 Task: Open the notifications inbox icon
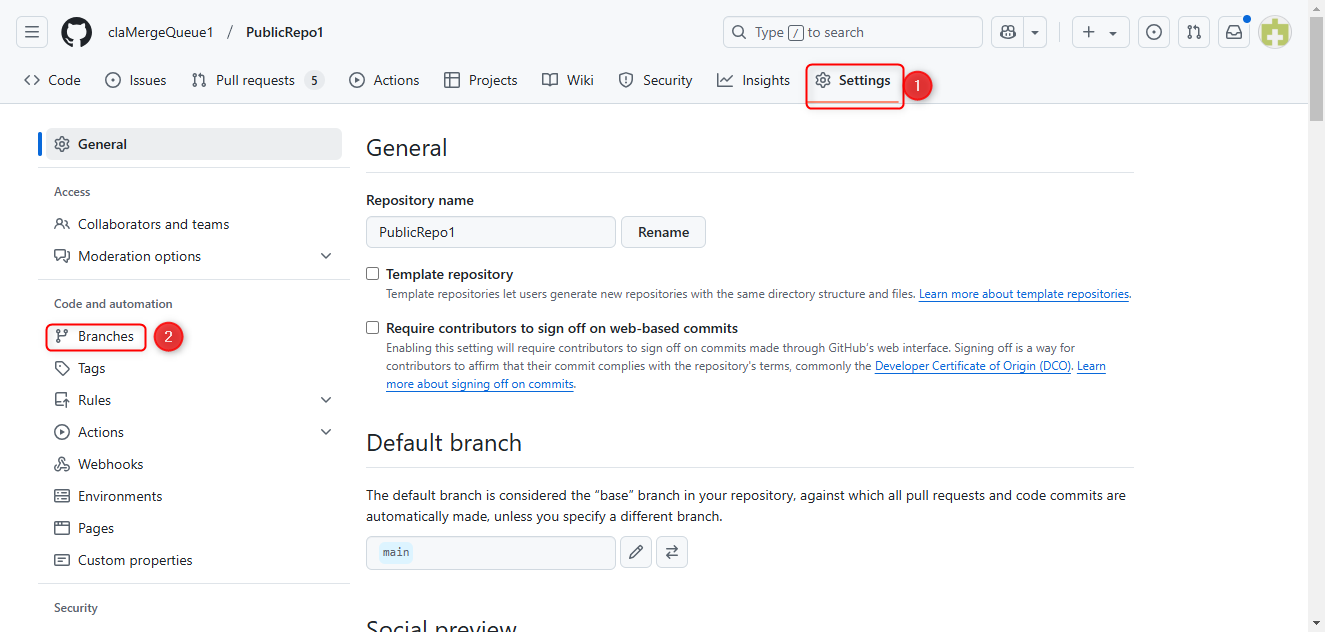[x=1234, y=32]
